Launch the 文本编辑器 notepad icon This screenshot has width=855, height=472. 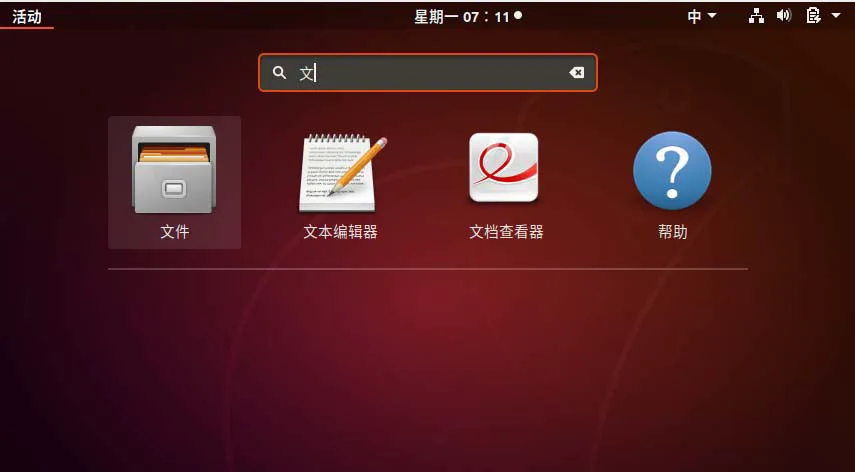click(x=342, y=172)
